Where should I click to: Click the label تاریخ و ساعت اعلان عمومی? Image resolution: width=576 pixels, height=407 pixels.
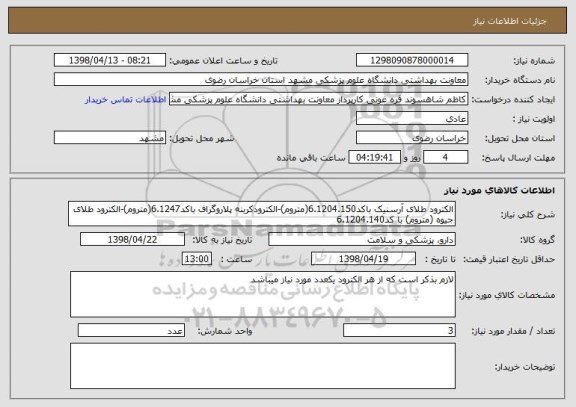pyautogui.click(x=223, y=61)
